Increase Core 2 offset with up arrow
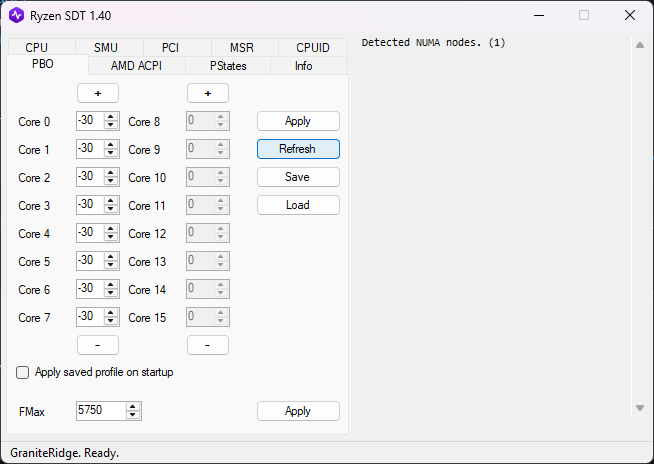The width and height of the screenshot is (654, 464). (111, 173)
